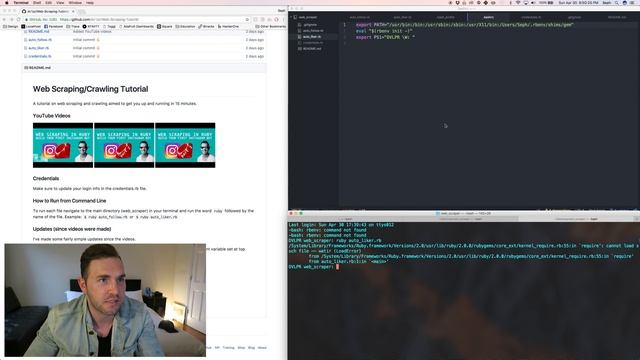This screenshot has height=360, width=640.
Task: Open auto_follow.rb in GitHub file list
Action: (40, 40)
